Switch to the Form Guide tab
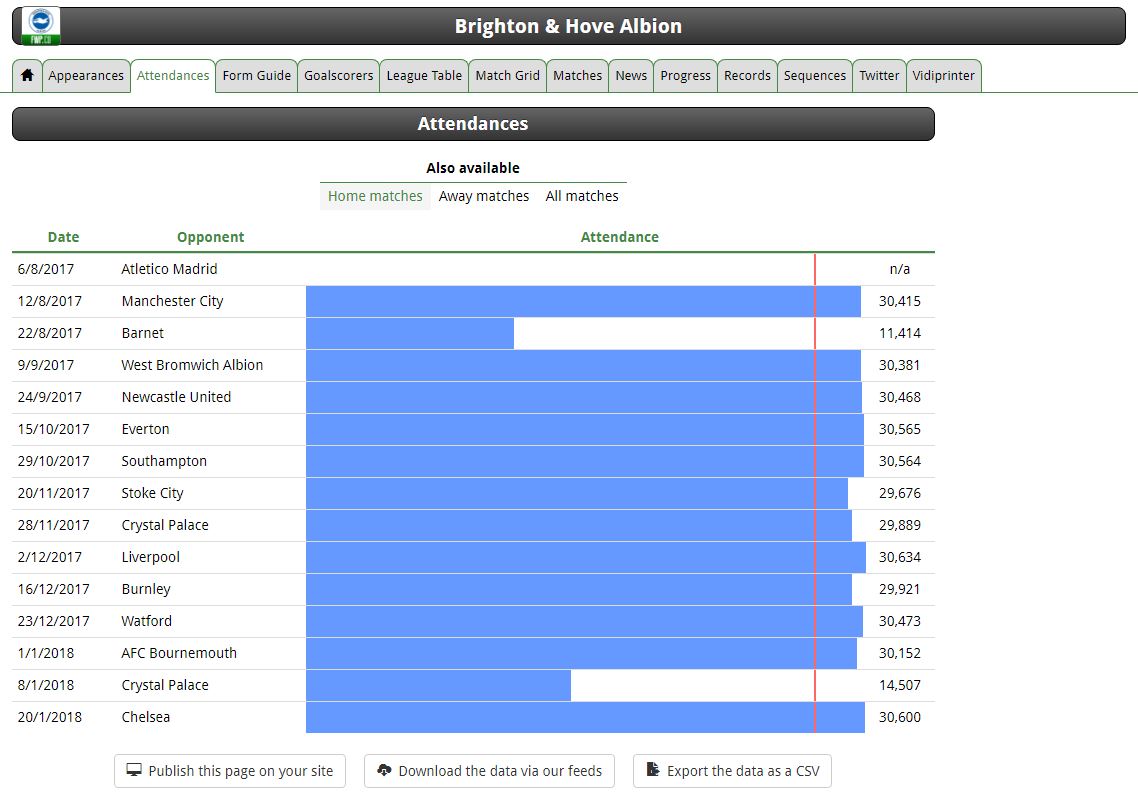Screen dimensions: 1138x802 256,75
